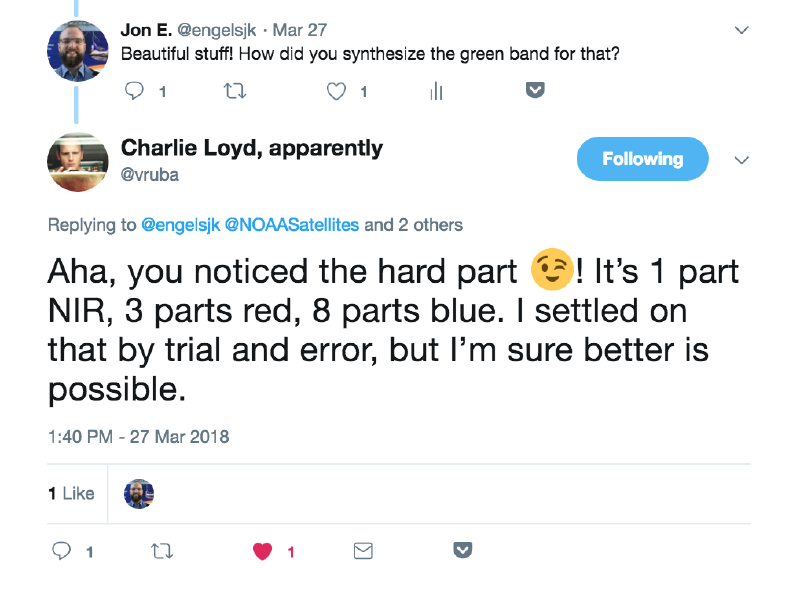Toggle the Following button for @vruba
The height and width of the screenshot is (600, 800).
pos(642,159)
